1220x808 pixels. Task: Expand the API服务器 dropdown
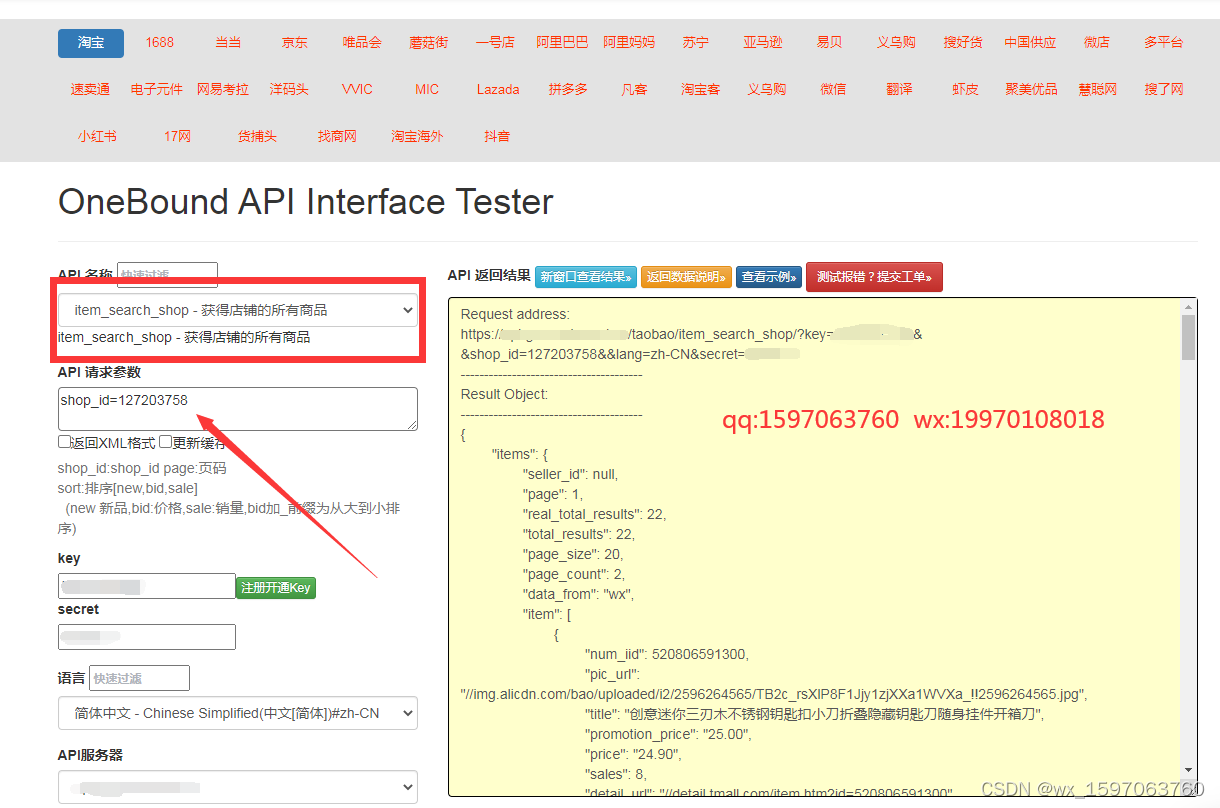[238, 787]
